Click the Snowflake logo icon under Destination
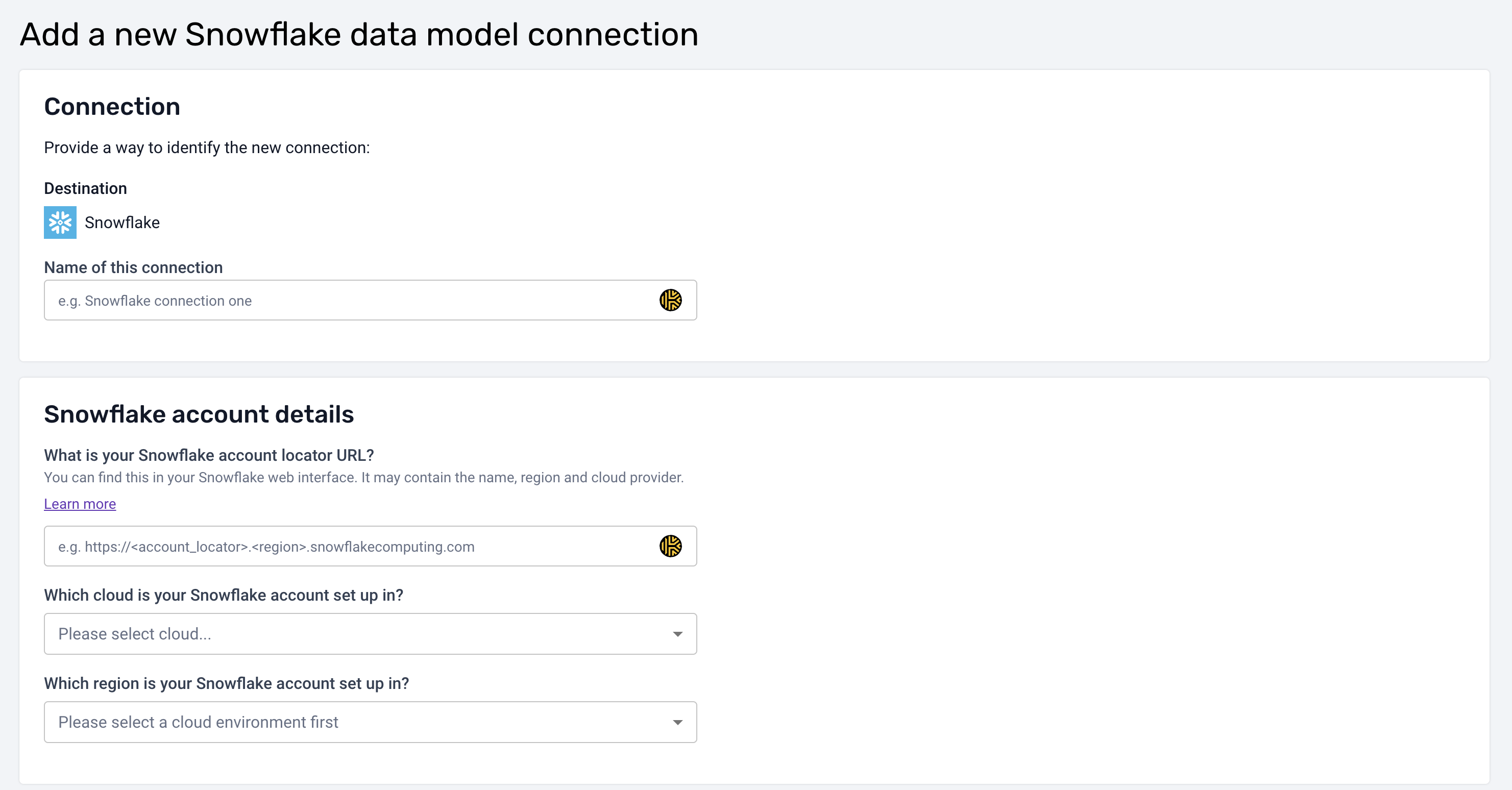The width and height of the screenshot is (1512, 790). tap(60, 223)
